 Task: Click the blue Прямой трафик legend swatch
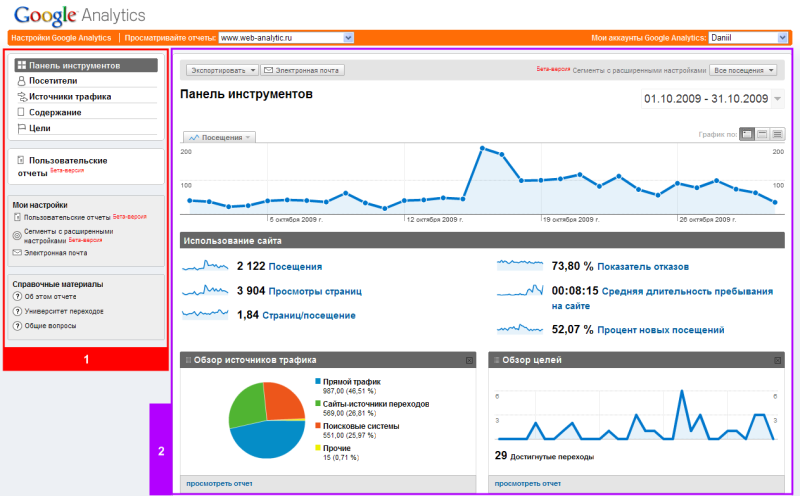(x=318, y=381)
